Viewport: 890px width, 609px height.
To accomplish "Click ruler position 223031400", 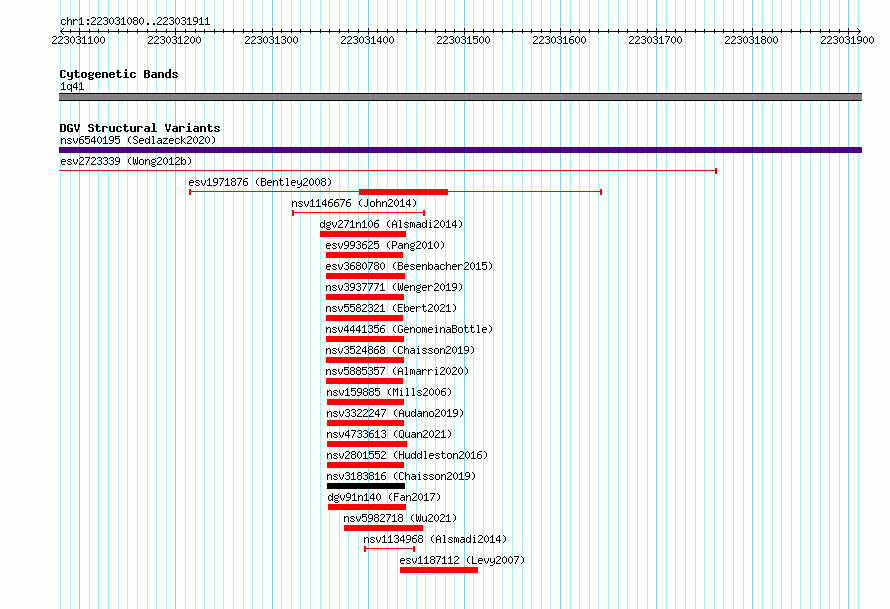I will [367, 40].
